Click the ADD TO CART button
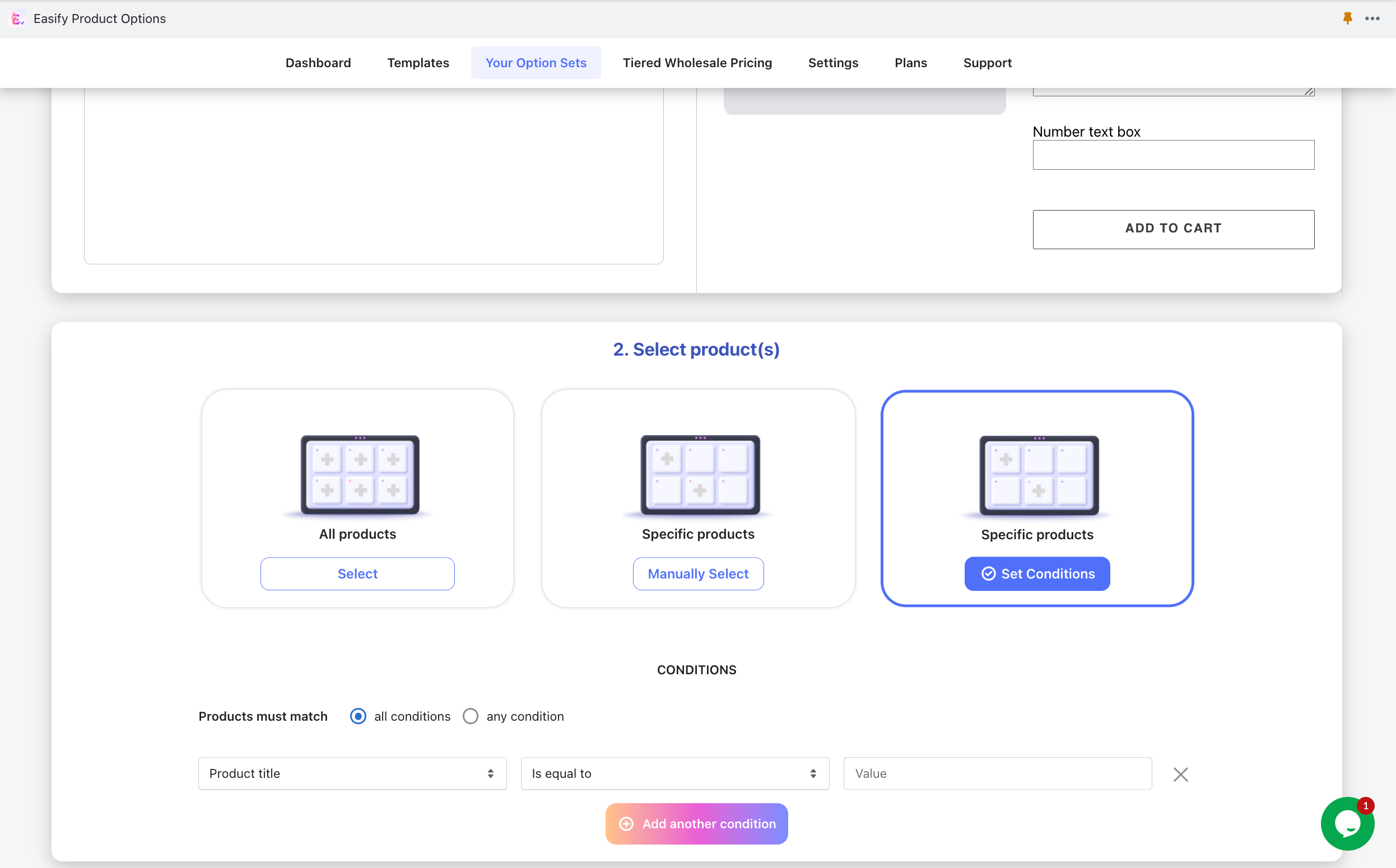This screenshot has height=868, width=1396. (x=1172, y=228)
